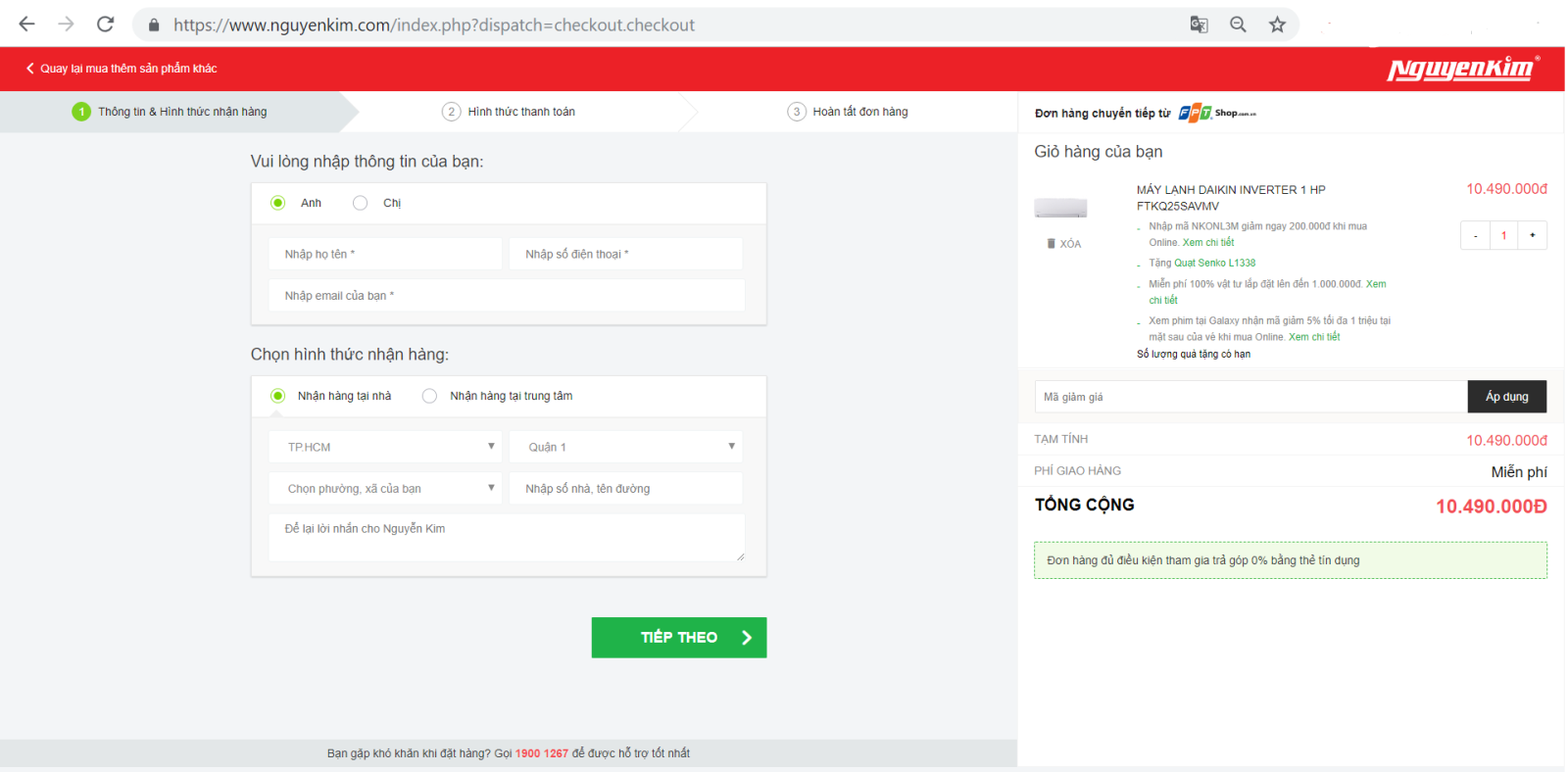Click the XÓA trash icon to remove item
The width and height of the screenshot is (1568, 772).
point(1064,244)
